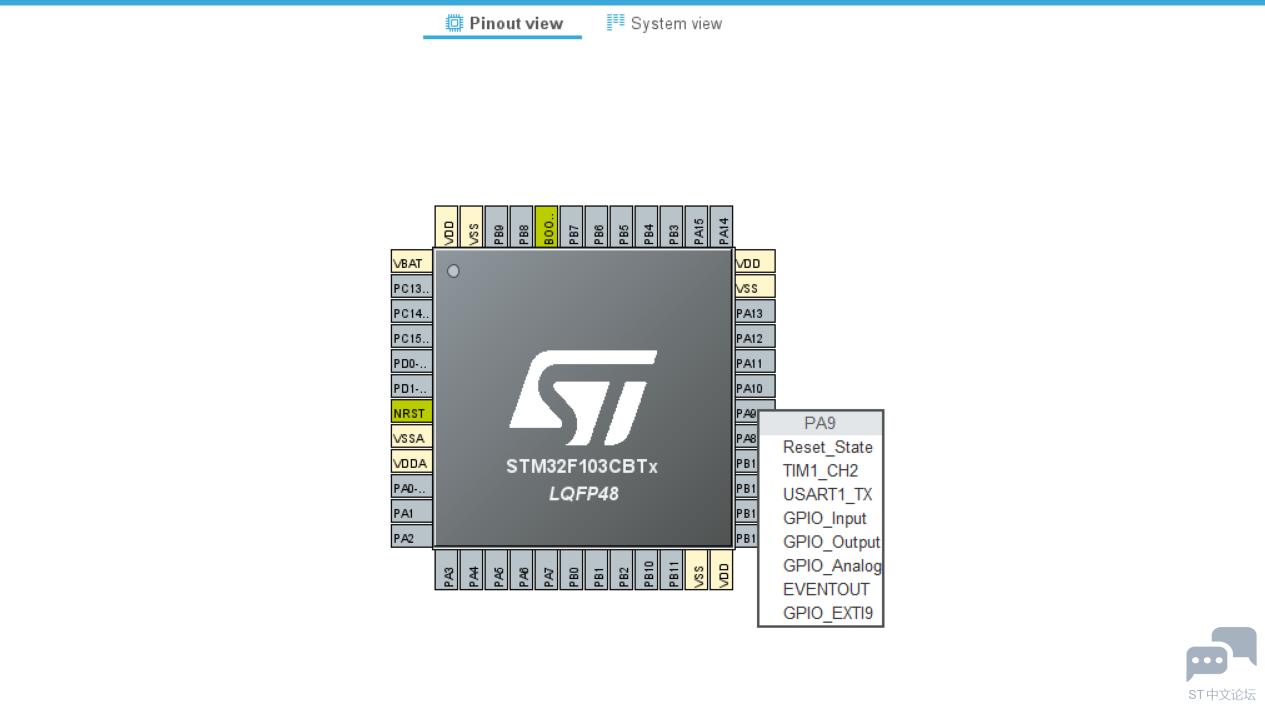Select the PB10 pin

coord(647,570)
